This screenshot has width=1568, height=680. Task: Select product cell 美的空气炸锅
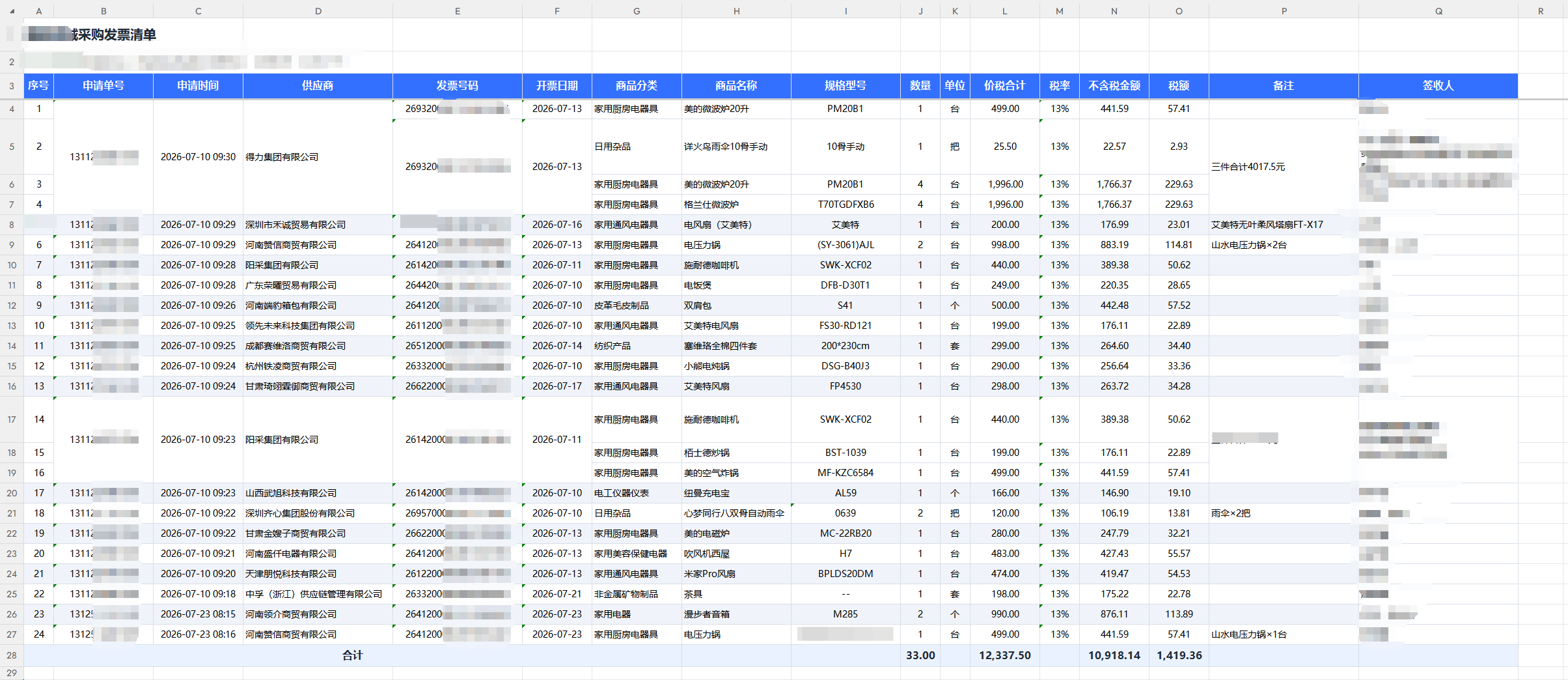coord(736,473)
